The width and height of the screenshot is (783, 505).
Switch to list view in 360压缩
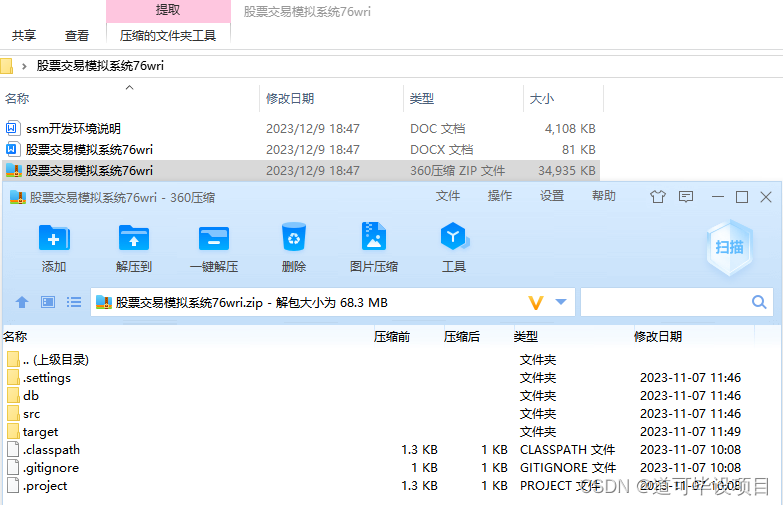tap(74, 302)
